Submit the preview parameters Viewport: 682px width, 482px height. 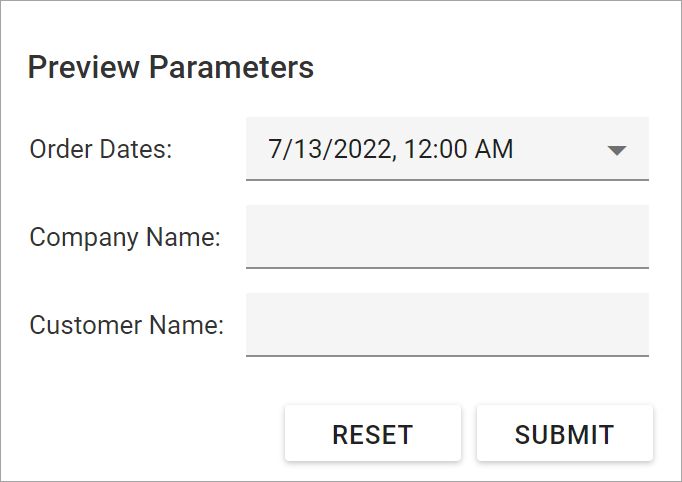tap(564, 434)
